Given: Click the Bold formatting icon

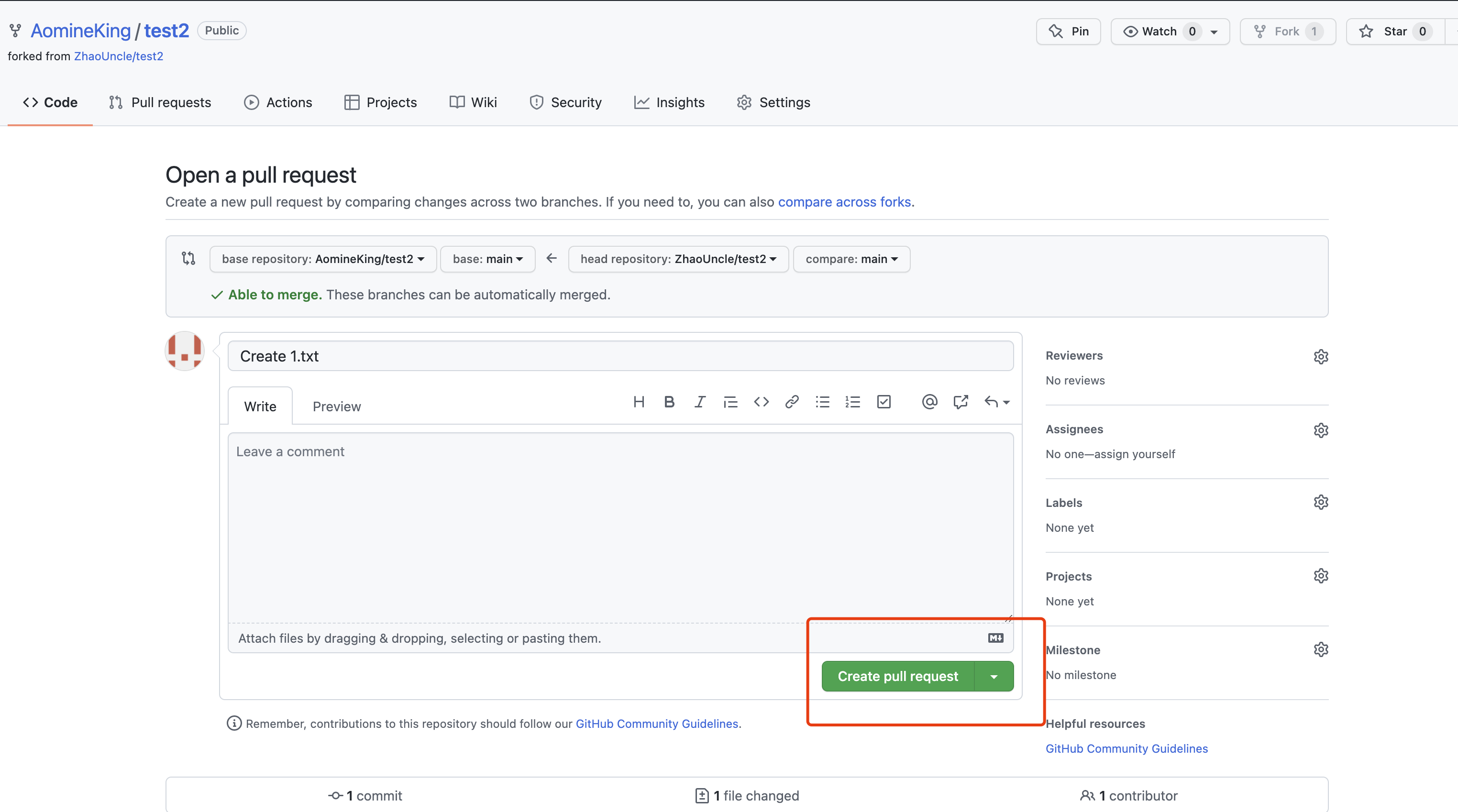Looking at the screenshot, I should coord(669,402).
